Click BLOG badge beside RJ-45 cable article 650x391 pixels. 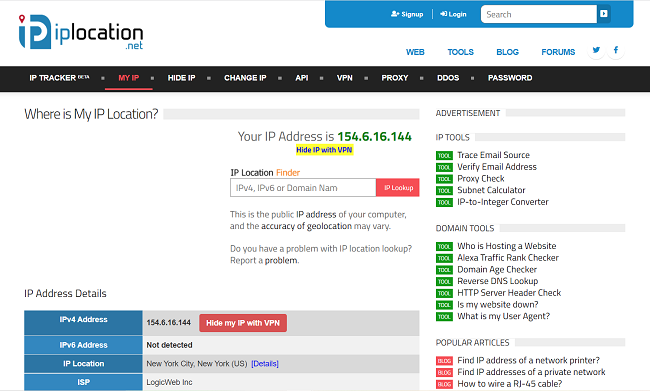(x=444, y=384)
